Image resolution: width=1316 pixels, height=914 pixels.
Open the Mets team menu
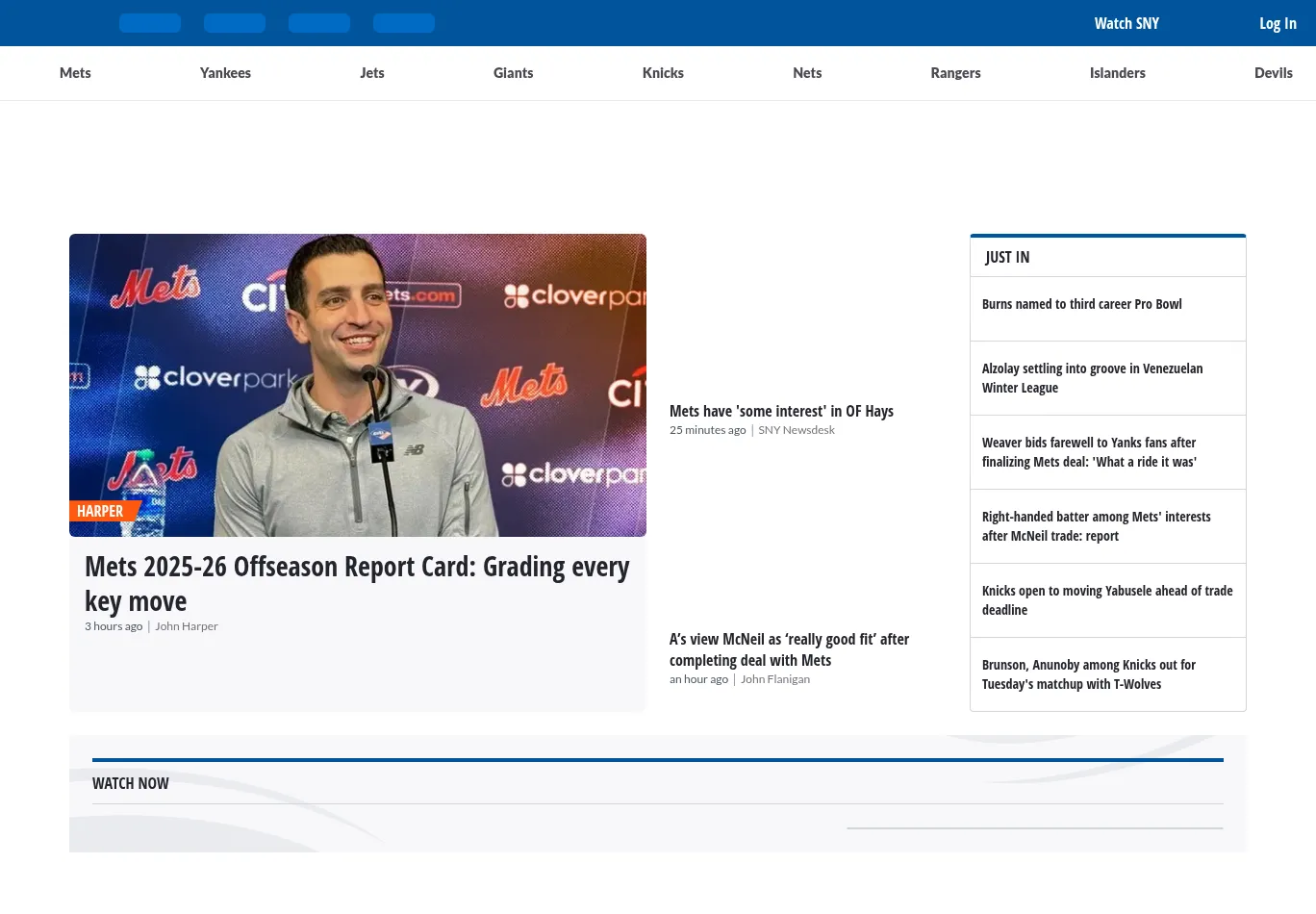75,73
